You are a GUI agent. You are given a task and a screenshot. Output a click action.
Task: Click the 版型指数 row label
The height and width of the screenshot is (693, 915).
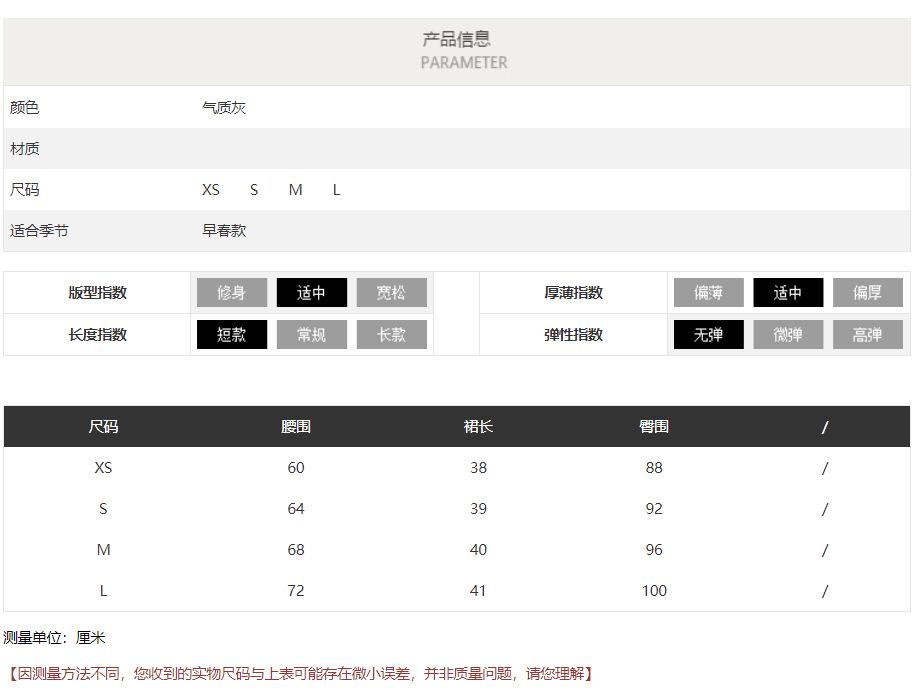click(x=98, y=293)
